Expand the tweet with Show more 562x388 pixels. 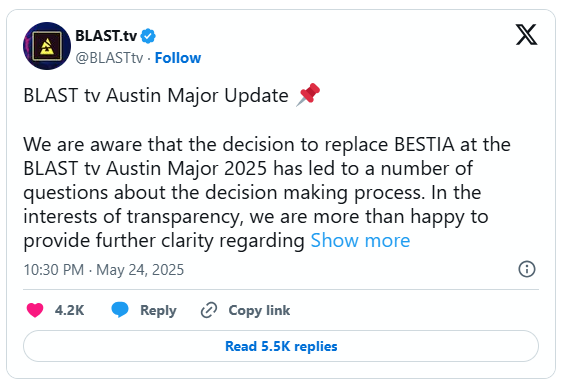[x=360, y=240]
